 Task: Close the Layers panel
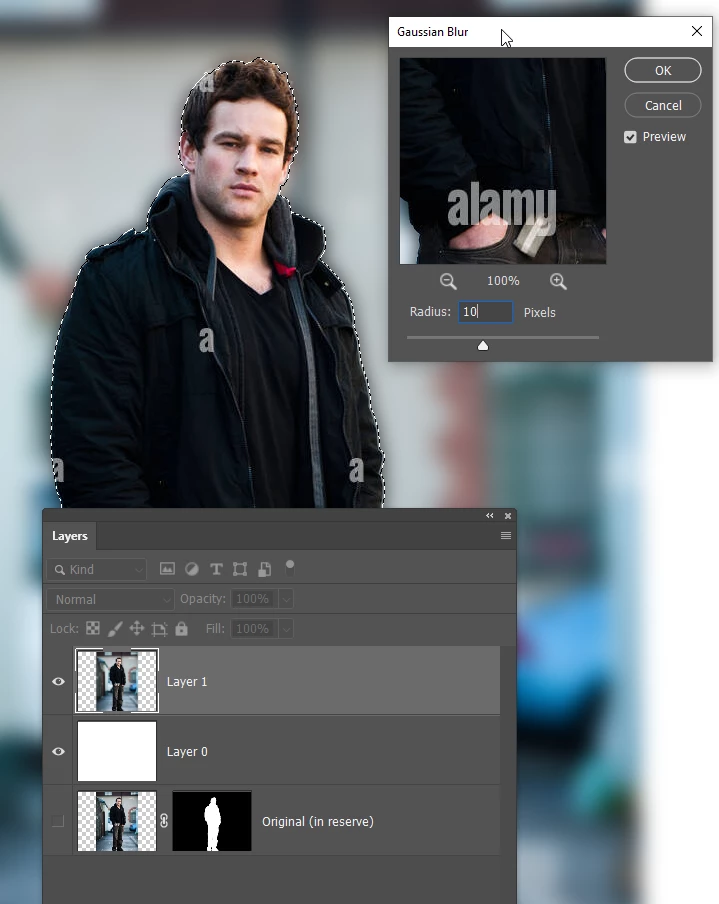point(508,516)
